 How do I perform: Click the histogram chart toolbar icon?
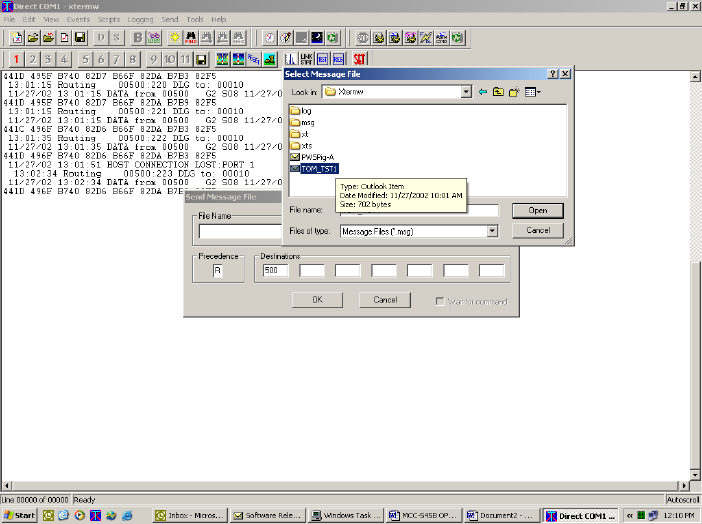click(x=291, y=59)
